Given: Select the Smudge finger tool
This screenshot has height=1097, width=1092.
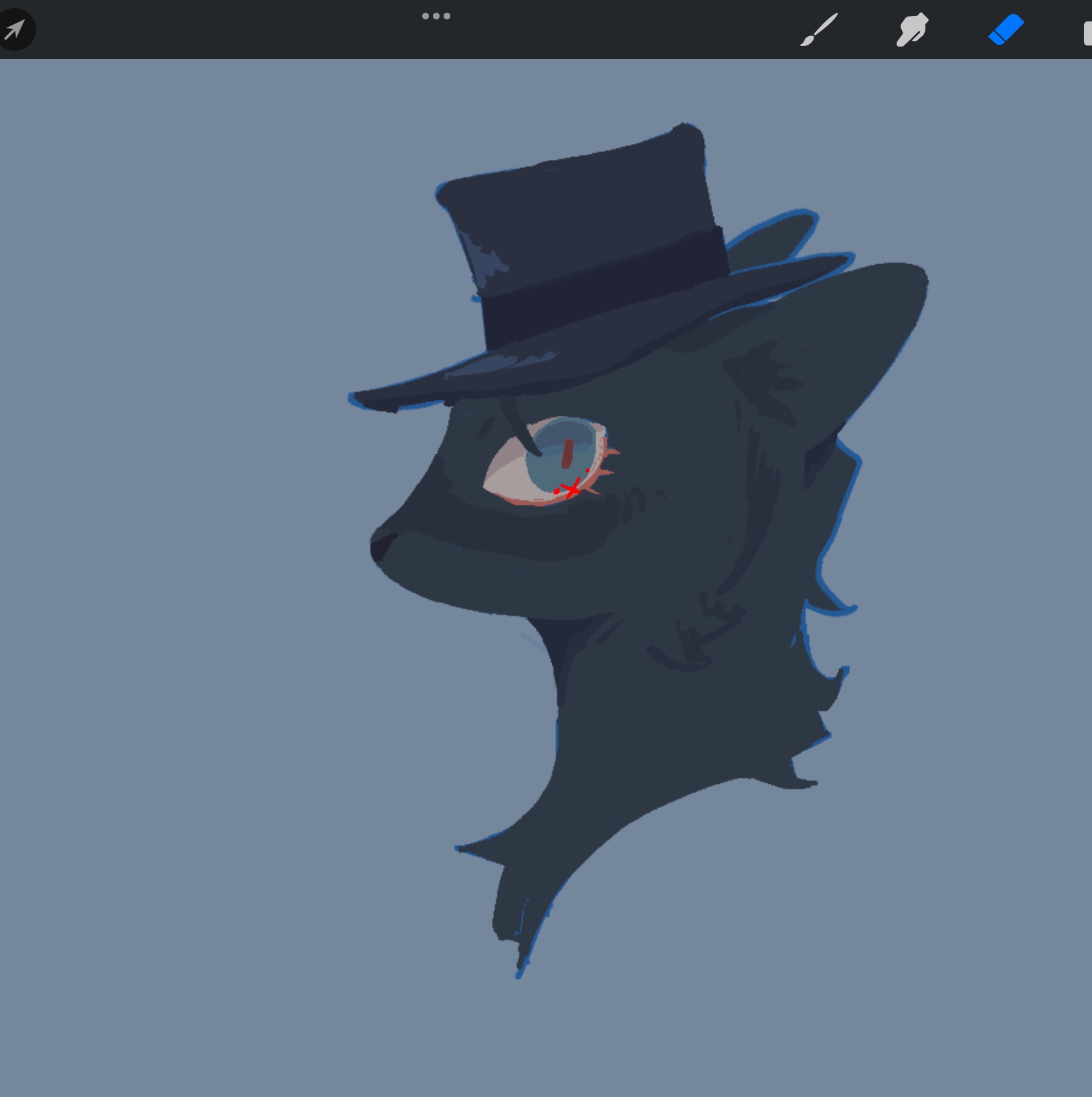Looking at the screenshot, I should click(x=912, y=30).
